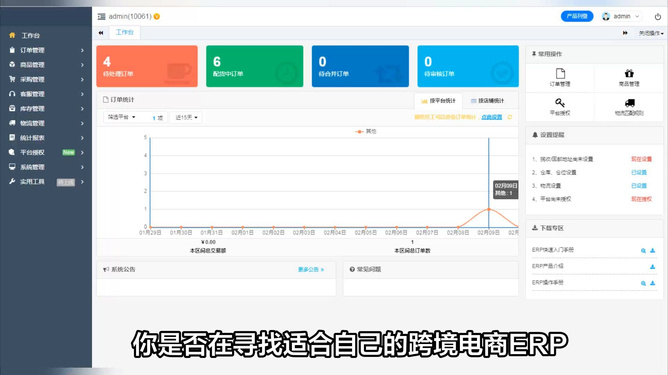668x375 pixels.
Task: Expand 系统管理 submenu chevron
Action: coord(82,167)
